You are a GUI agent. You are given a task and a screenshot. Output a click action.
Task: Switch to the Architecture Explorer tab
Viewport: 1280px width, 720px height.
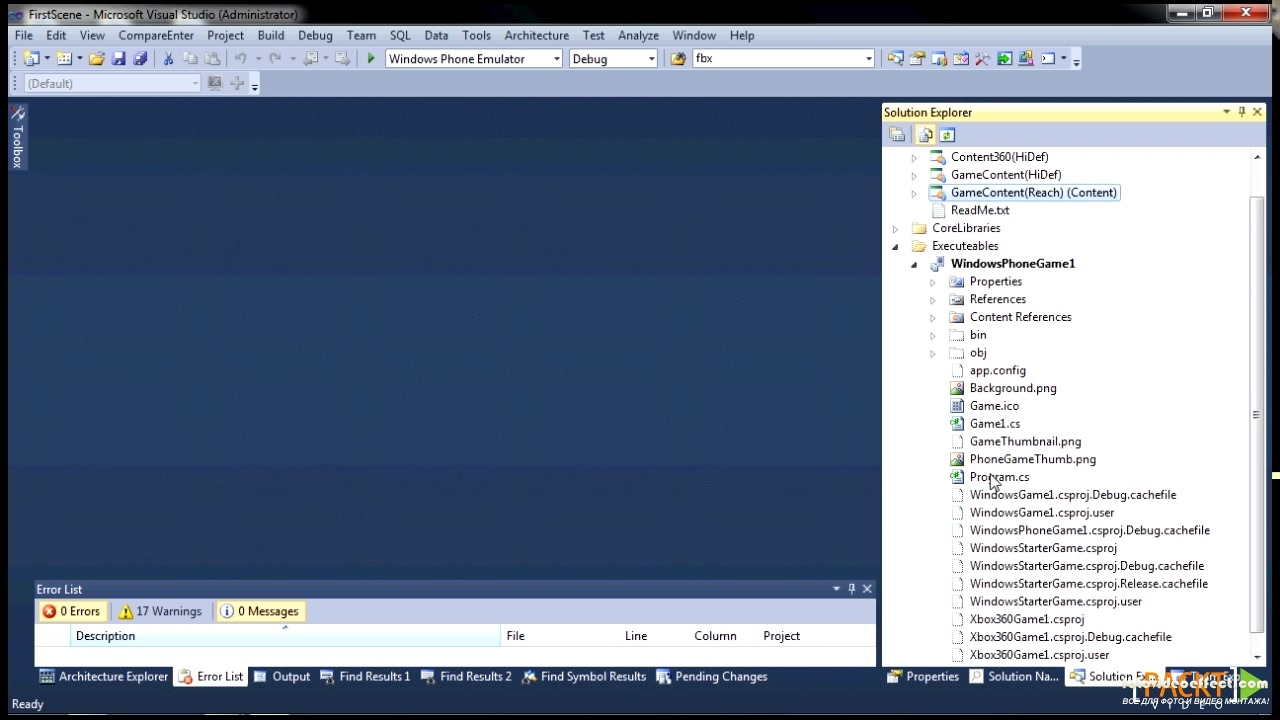[104, 676]
